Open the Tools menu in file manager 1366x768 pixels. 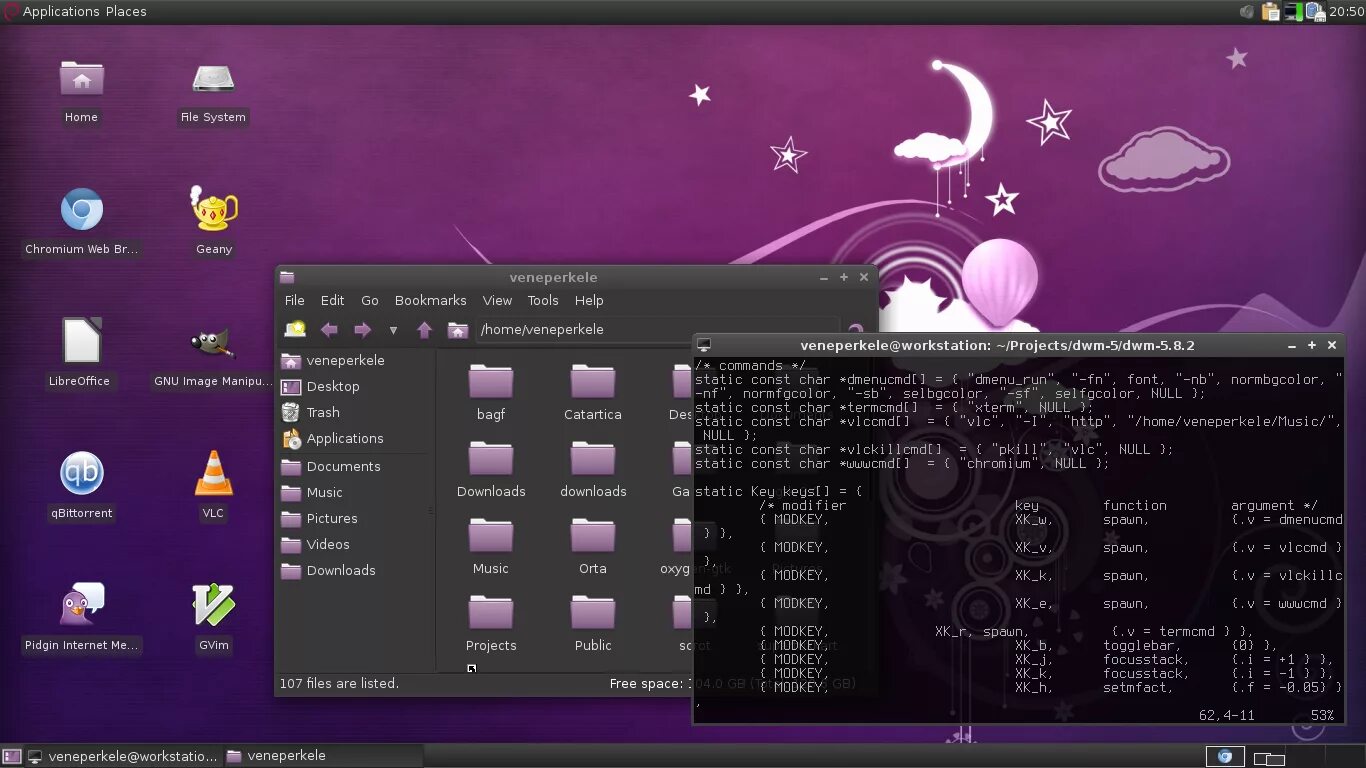click(x=543, y=300)
